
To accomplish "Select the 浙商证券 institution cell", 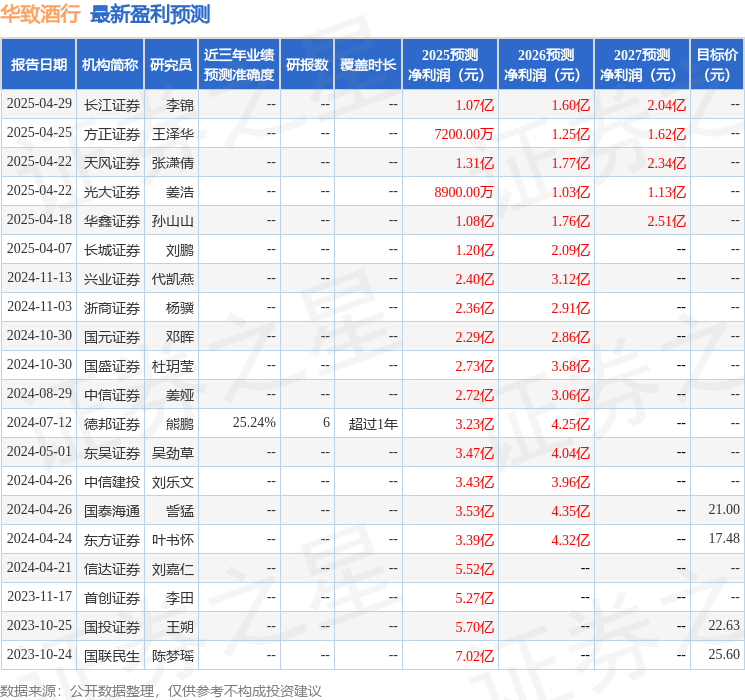I will click(x=112, y=308).
